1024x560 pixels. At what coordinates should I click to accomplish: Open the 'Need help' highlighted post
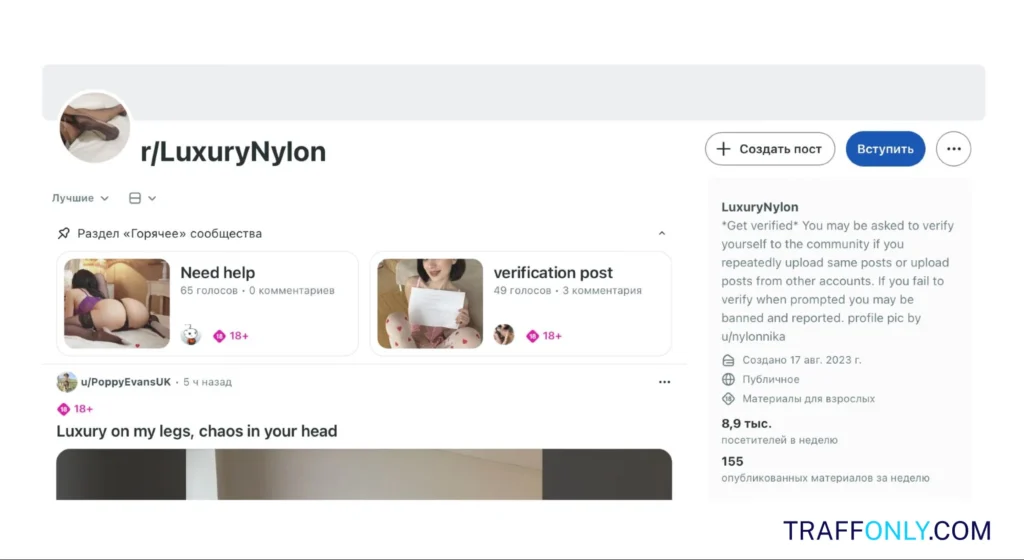click(x=217, y=273)
